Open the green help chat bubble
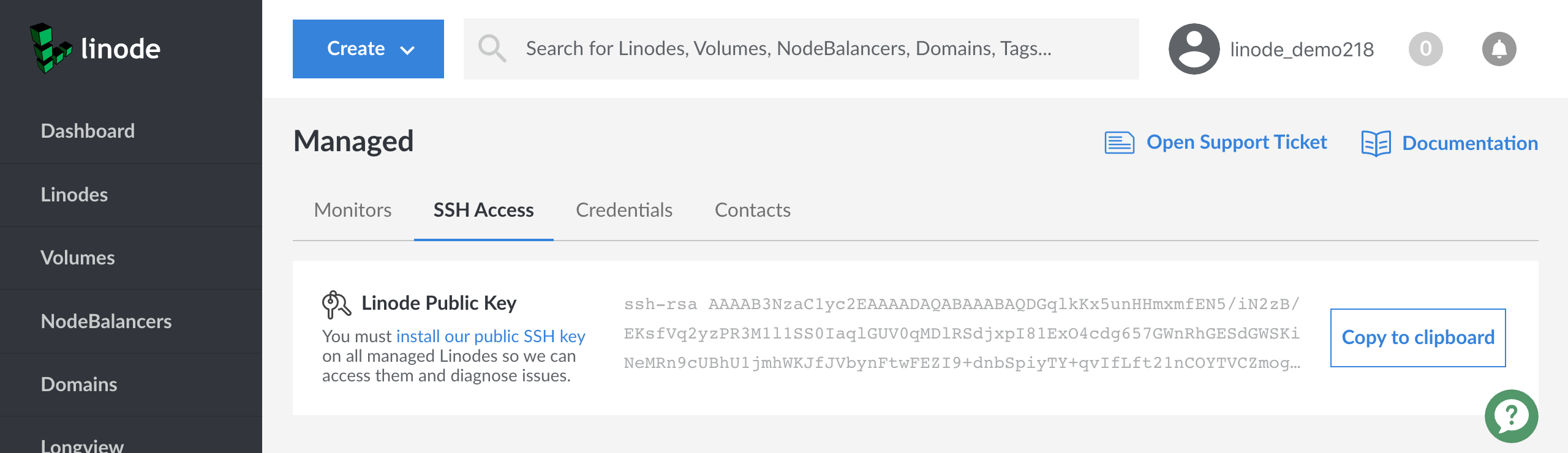 1511,416
